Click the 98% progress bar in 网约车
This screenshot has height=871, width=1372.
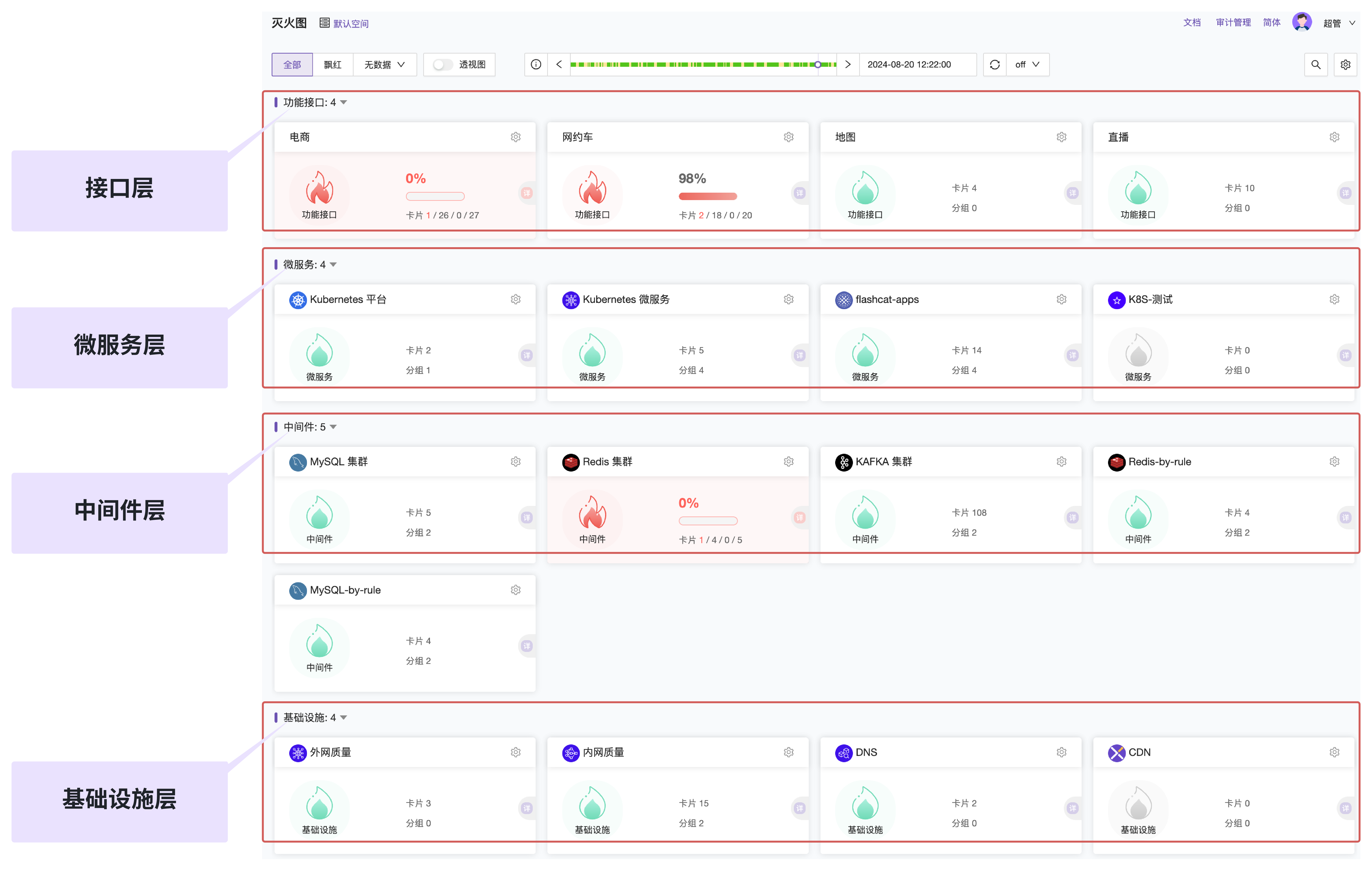[x=708, y=196]
